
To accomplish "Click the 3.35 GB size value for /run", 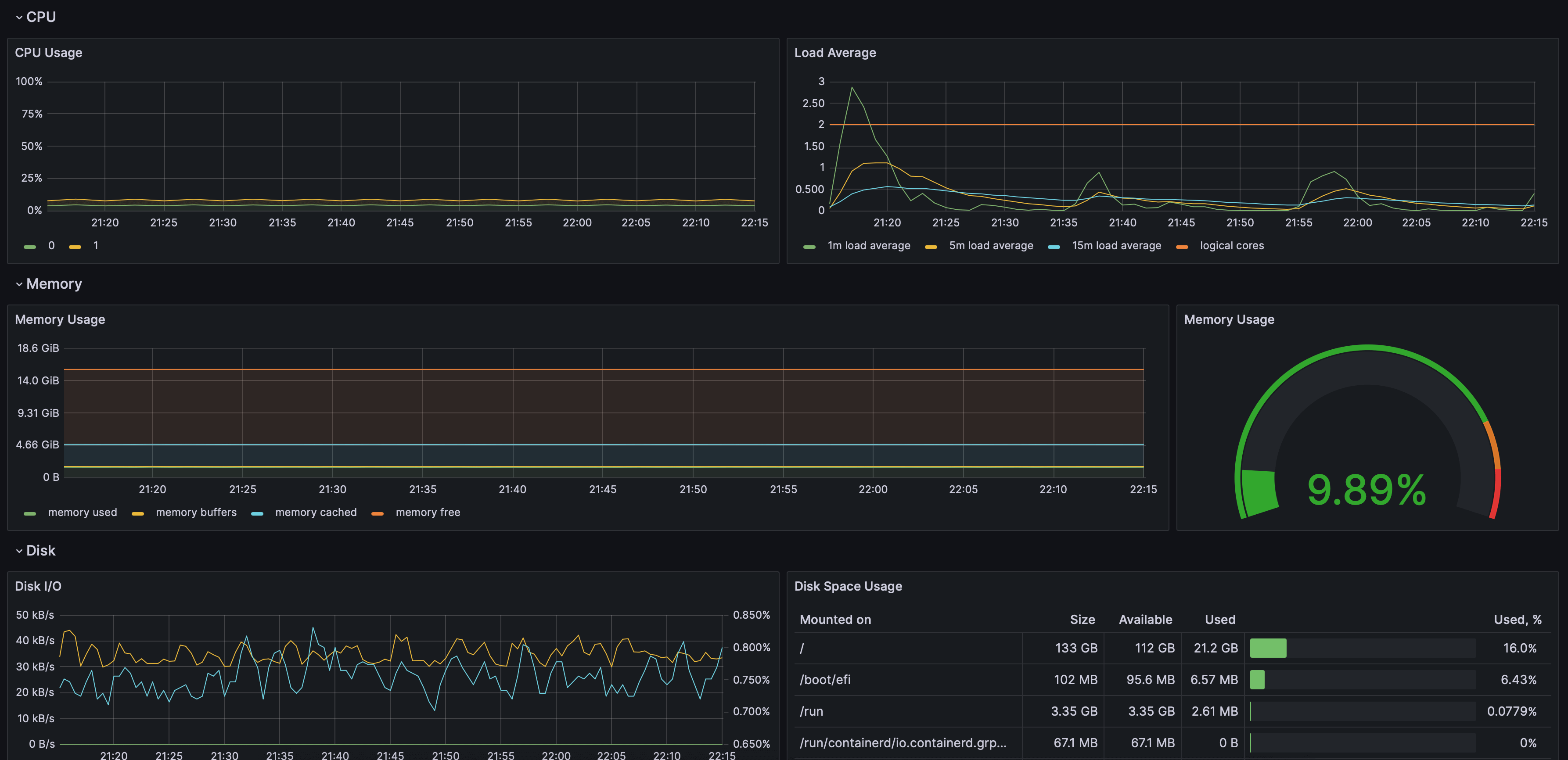I will [x=1074, y=711].
